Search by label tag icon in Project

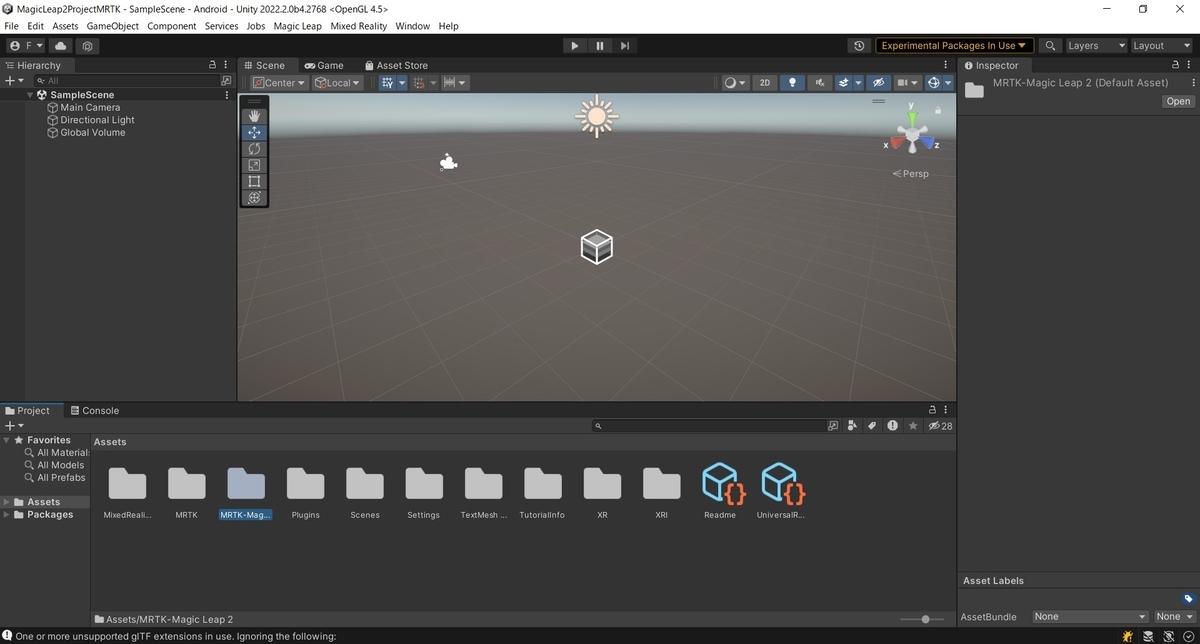click(x=872, y=426)
